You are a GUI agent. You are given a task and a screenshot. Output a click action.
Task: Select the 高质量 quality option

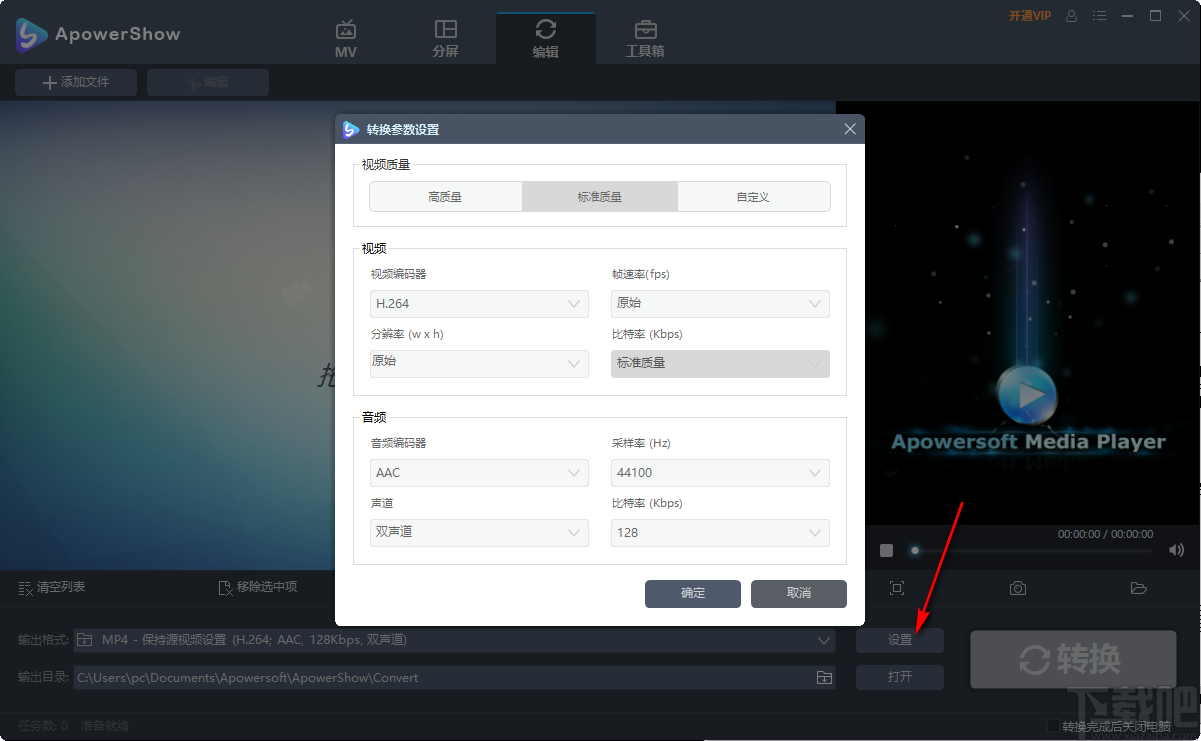tap(445, 196)
